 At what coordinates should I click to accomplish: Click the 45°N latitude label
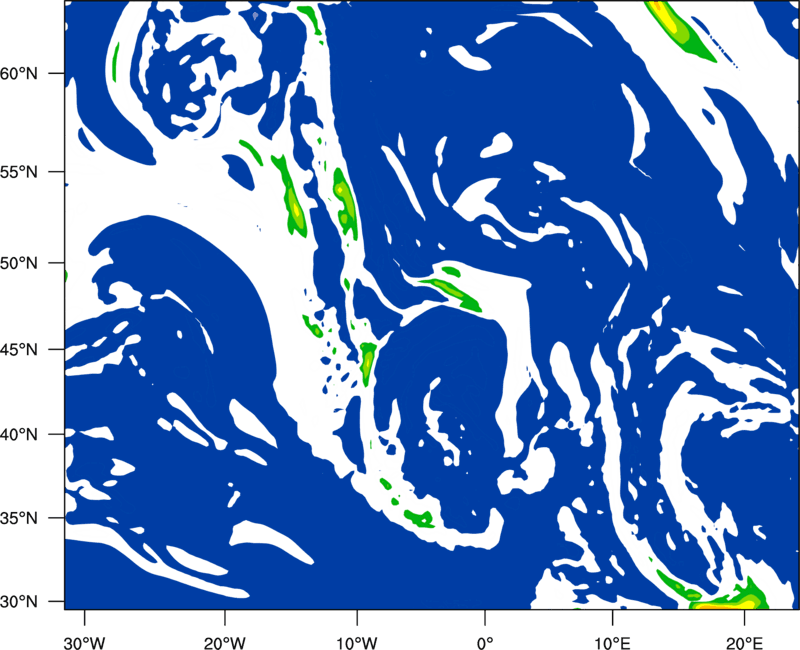tap(19, 350)
